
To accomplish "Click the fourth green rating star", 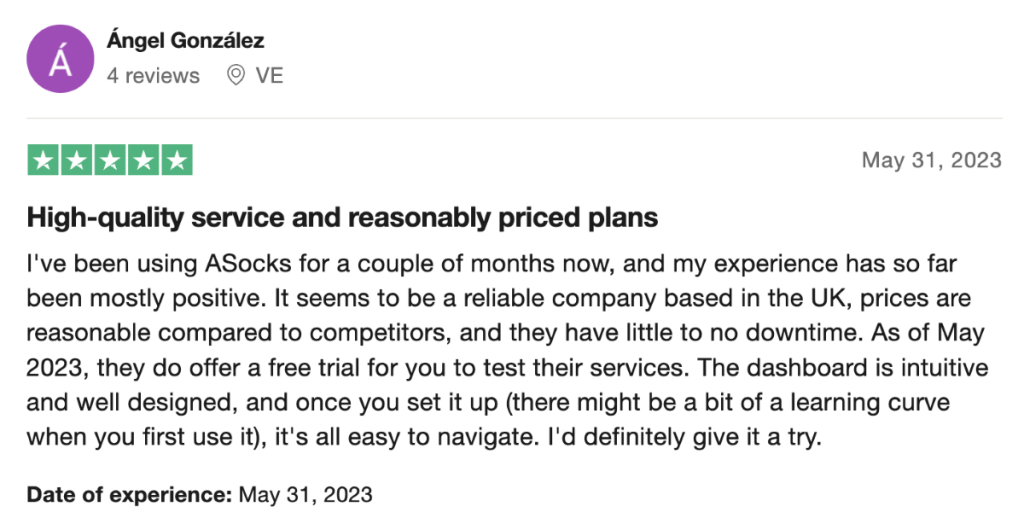I will (x=143, y=160).
